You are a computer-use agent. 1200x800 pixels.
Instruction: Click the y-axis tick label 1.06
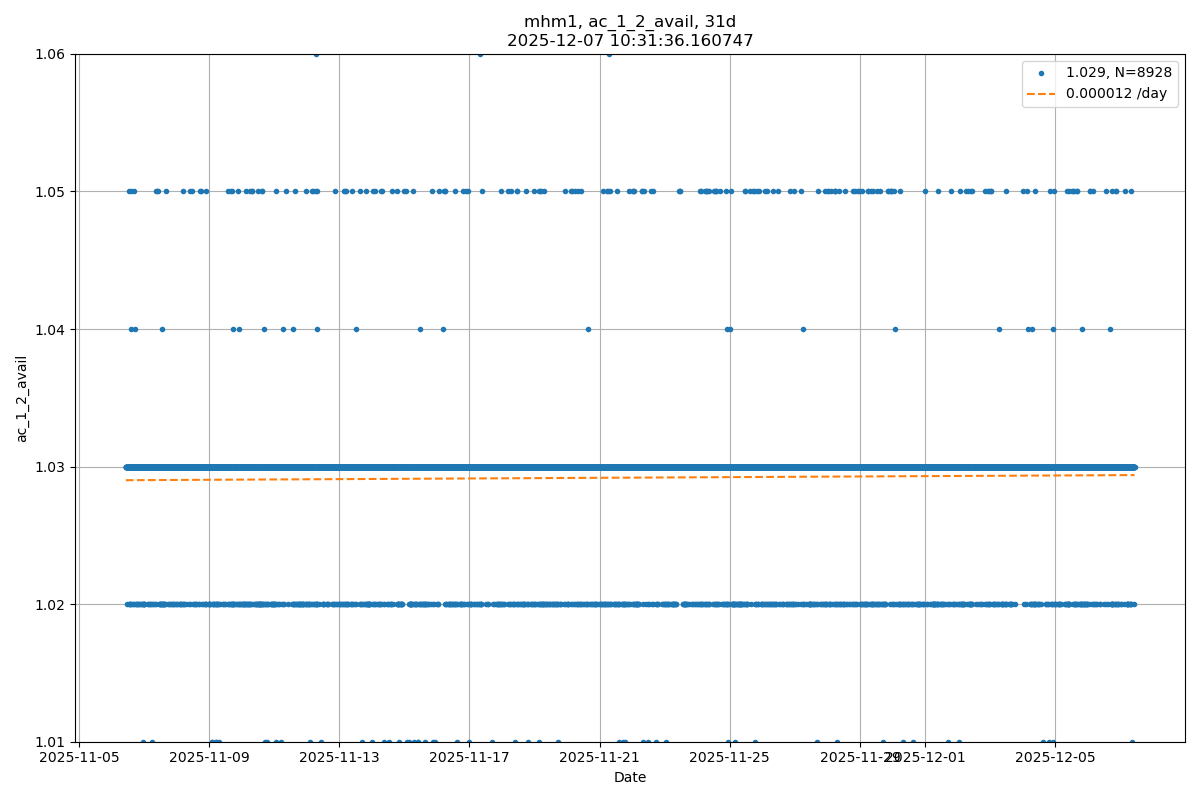(50, 54)
